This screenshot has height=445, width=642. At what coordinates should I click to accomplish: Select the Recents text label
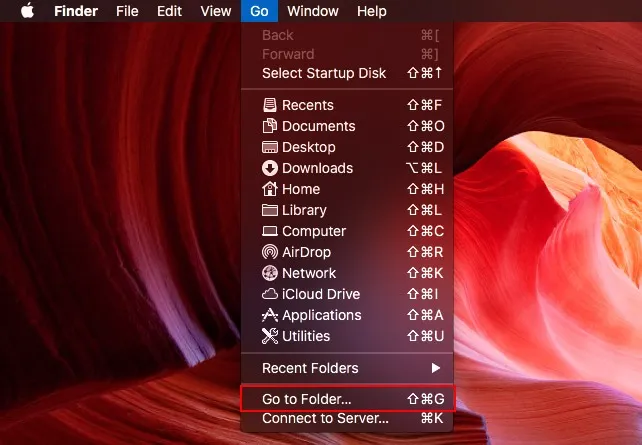point(307,105)
